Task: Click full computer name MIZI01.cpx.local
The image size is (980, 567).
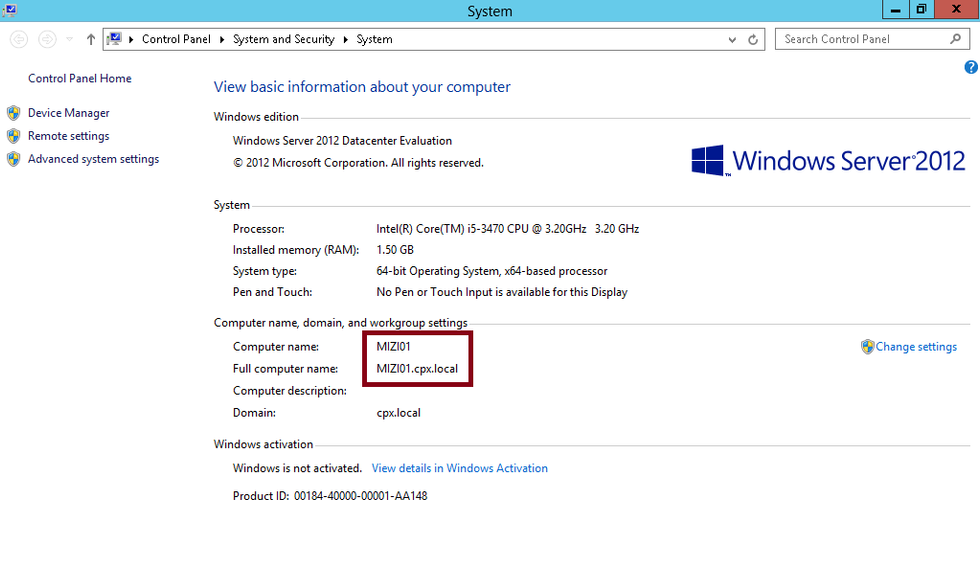Action: (x=417, y=368)
